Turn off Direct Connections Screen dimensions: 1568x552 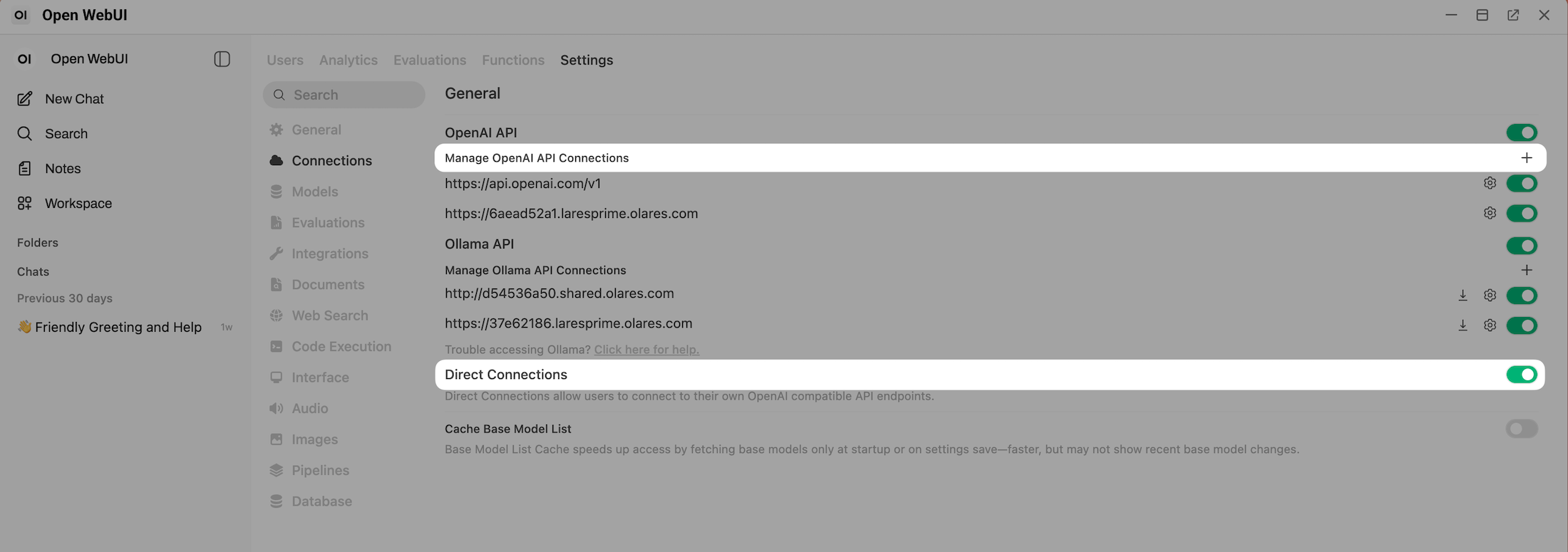1522,375
